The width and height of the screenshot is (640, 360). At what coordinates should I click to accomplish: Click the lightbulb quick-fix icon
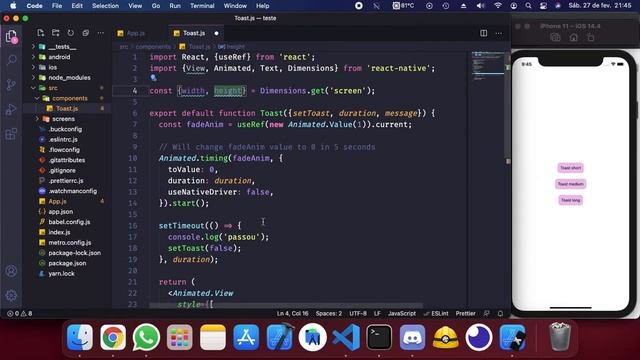[153, 78]
